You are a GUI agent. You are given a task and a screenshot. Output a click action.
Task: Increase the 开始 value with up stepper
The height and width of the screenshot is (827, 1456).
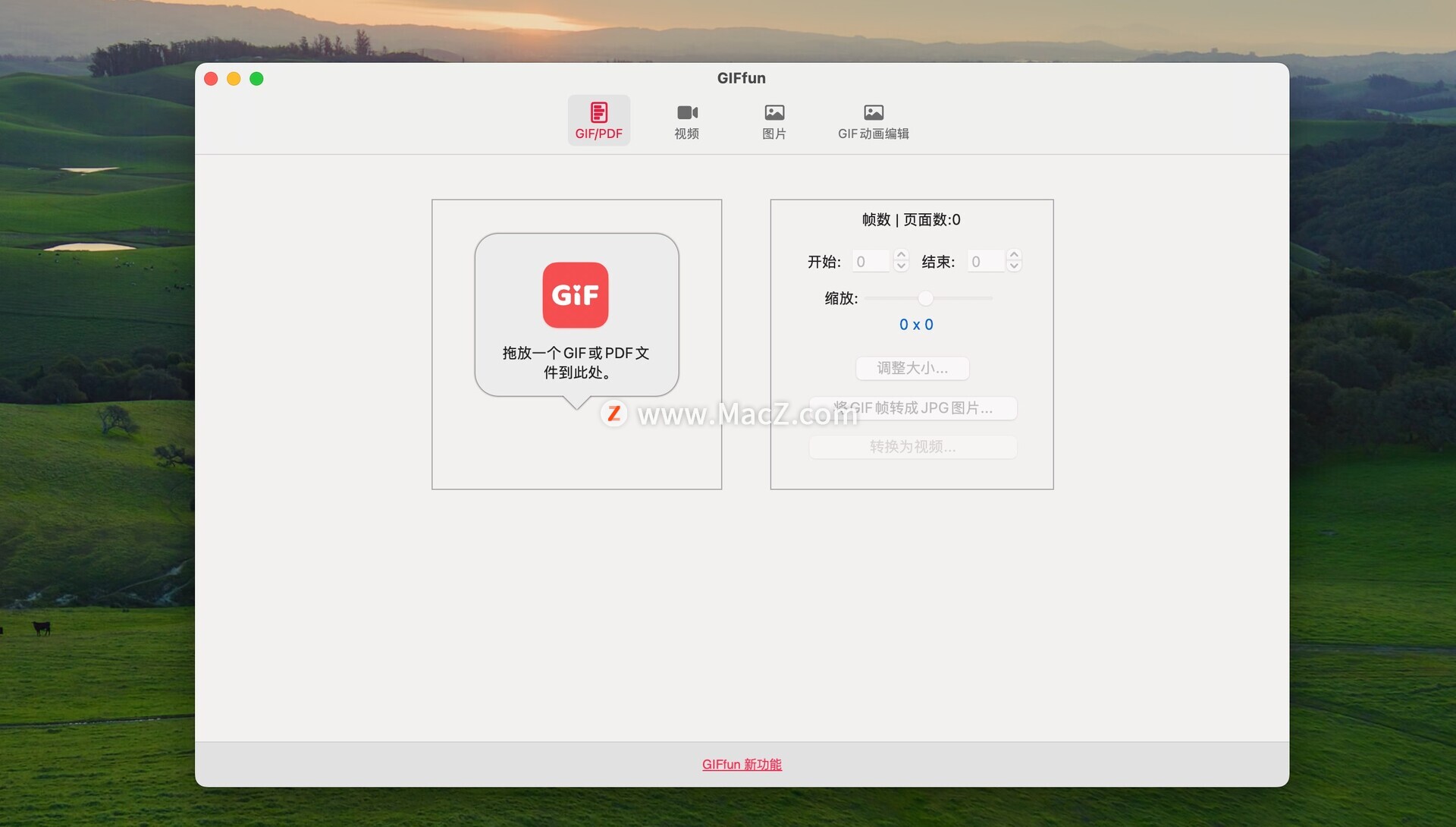[x=901, y=256]
